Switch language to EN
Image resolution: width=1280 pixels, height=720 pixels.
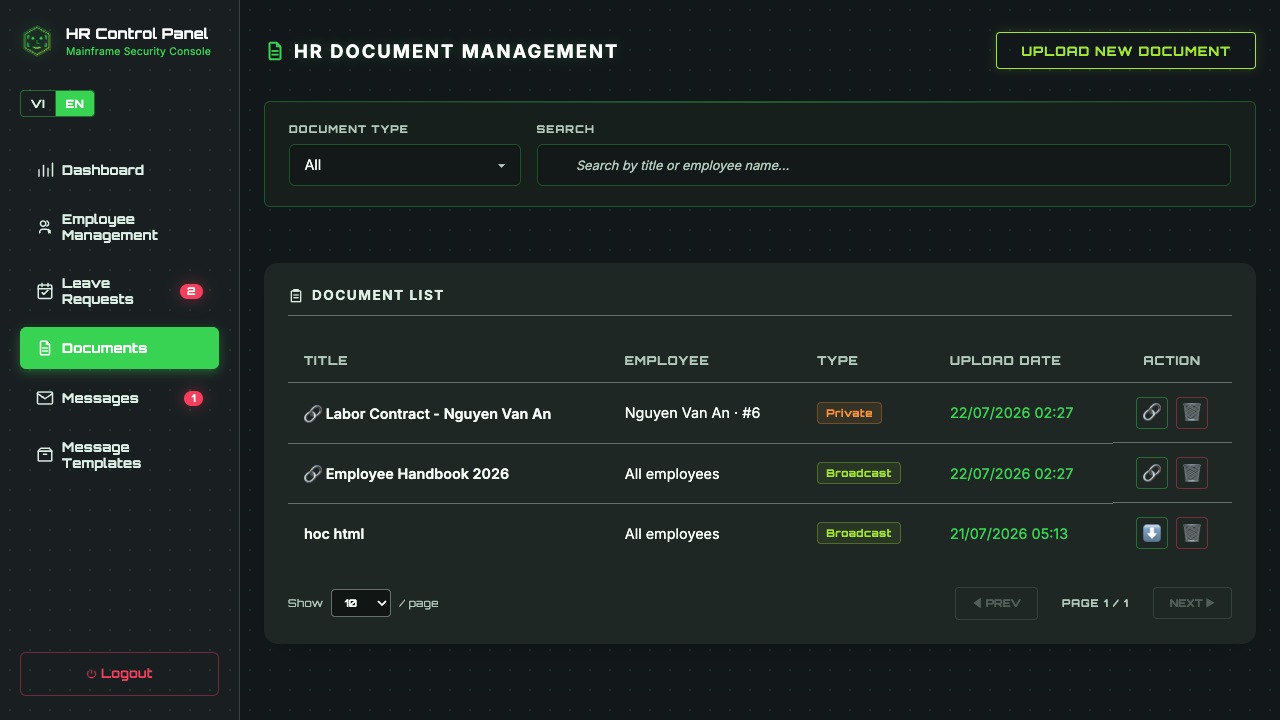pos(75,104)
